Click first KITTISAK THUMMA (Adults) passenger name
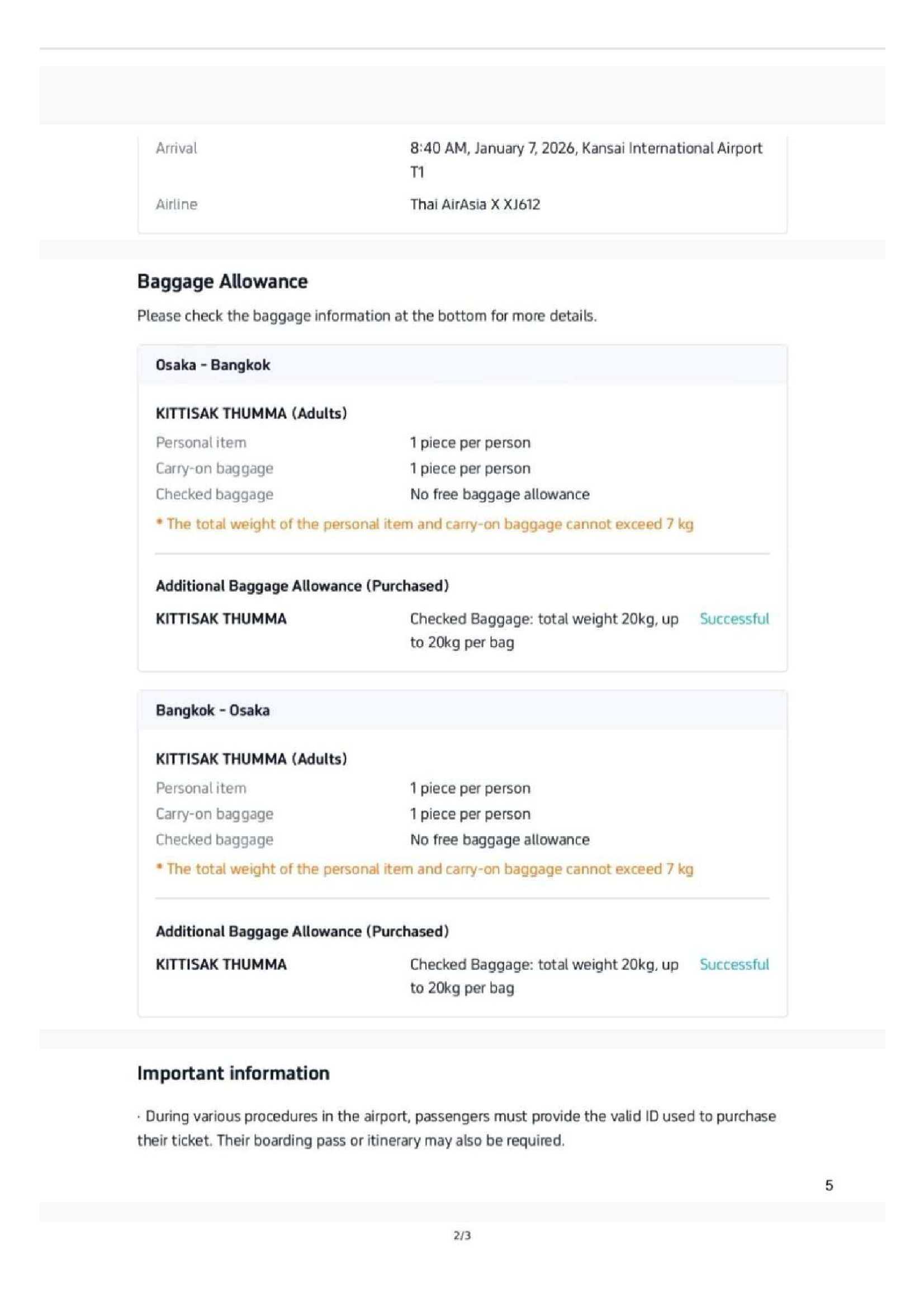The width and height of the screenshot is (924, 1307). point(251,413)
